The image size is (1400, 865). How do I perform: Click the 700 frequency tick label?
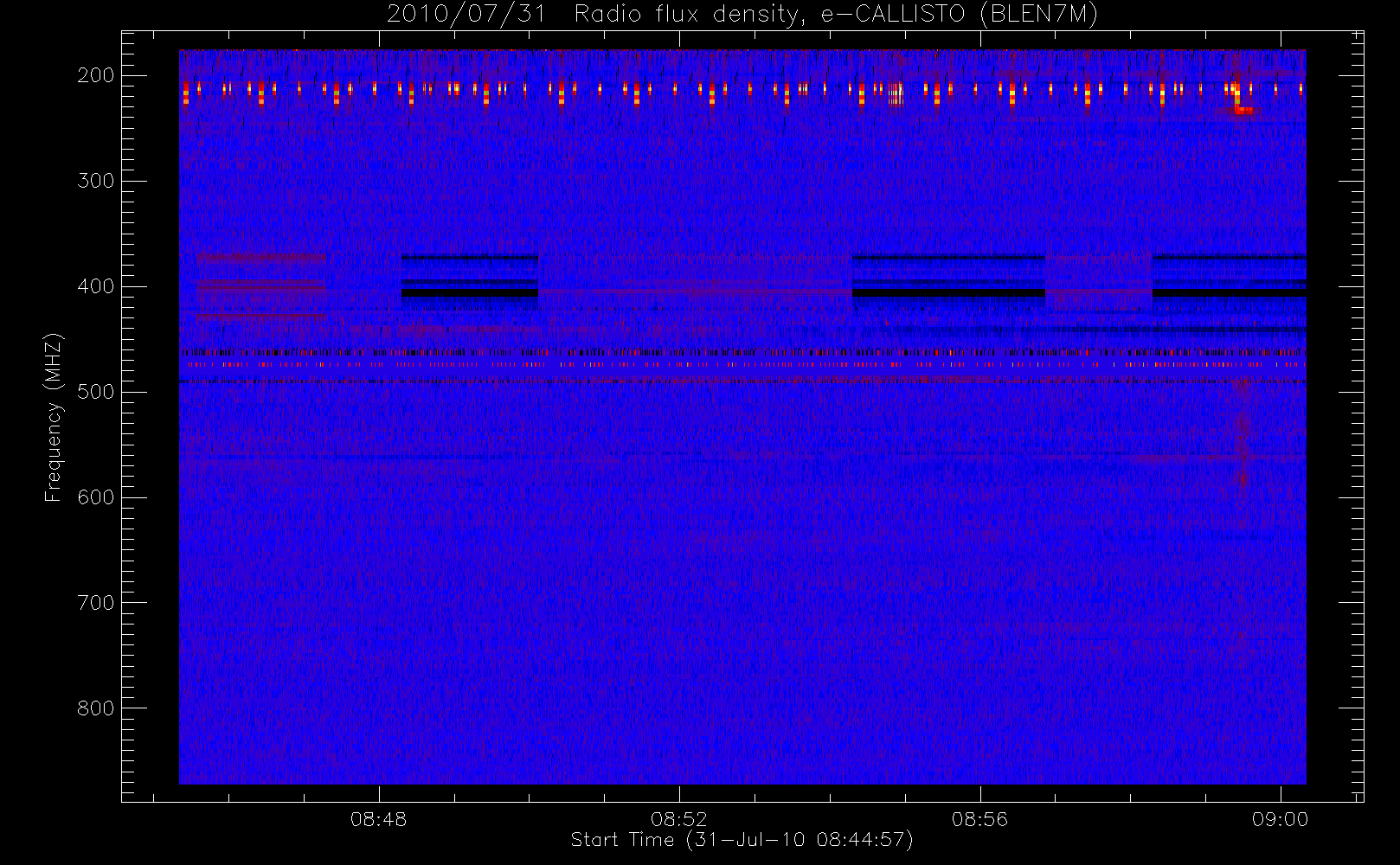[x=95, y=603]
